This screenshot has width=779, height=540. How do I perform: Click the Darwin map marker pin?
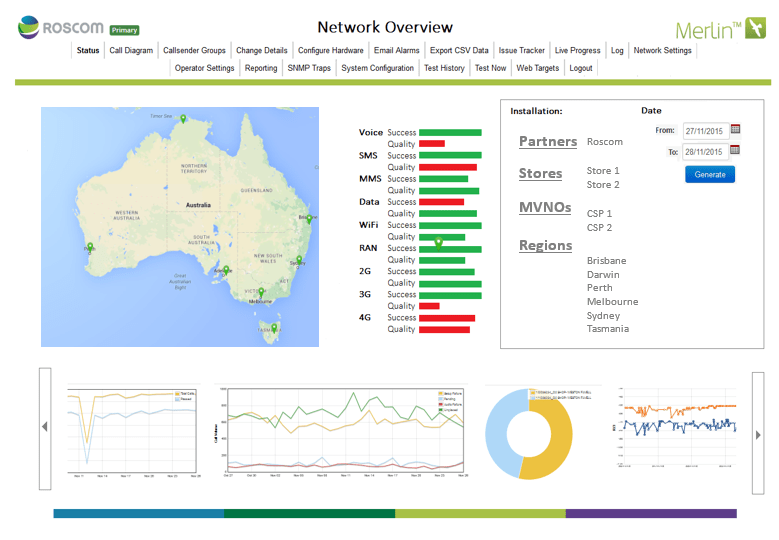click(183, 120)
